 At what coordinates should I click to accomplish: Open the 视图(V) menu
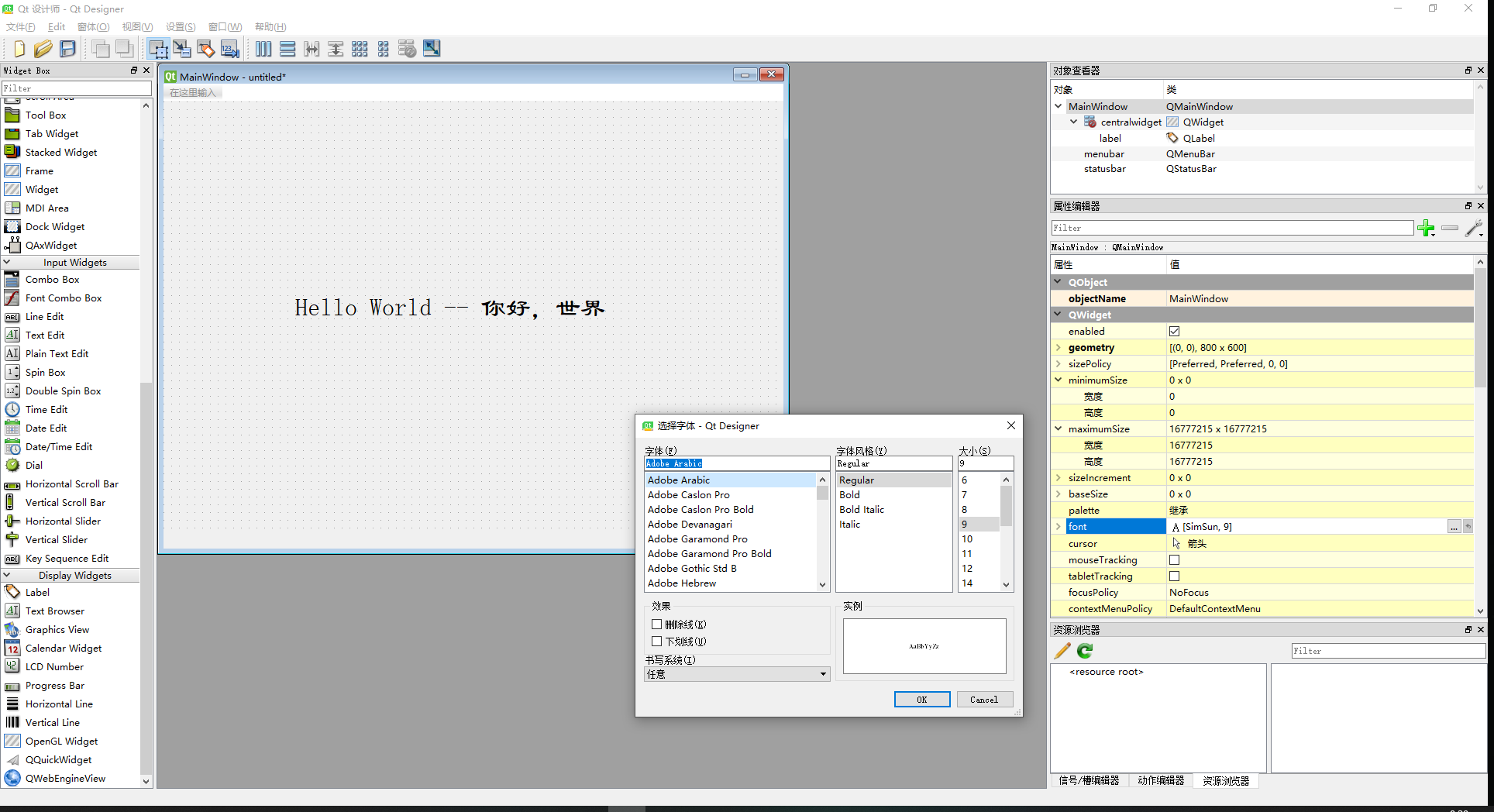click(x=137, y=27)
